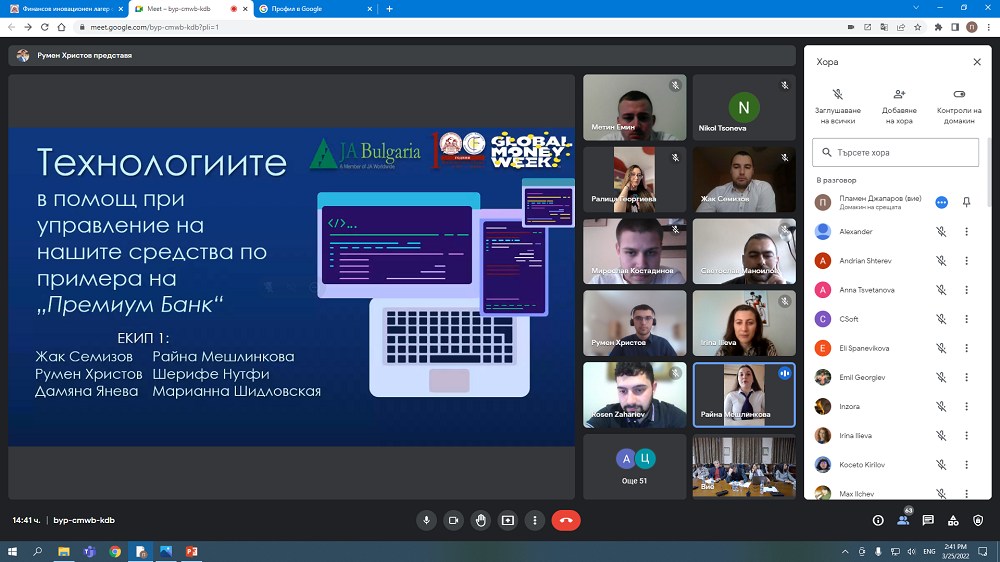Viewport: 1000px width, 562px height.
Task: Mute Eli Spanevikova's microphone
Action: (x=941, y=348)
